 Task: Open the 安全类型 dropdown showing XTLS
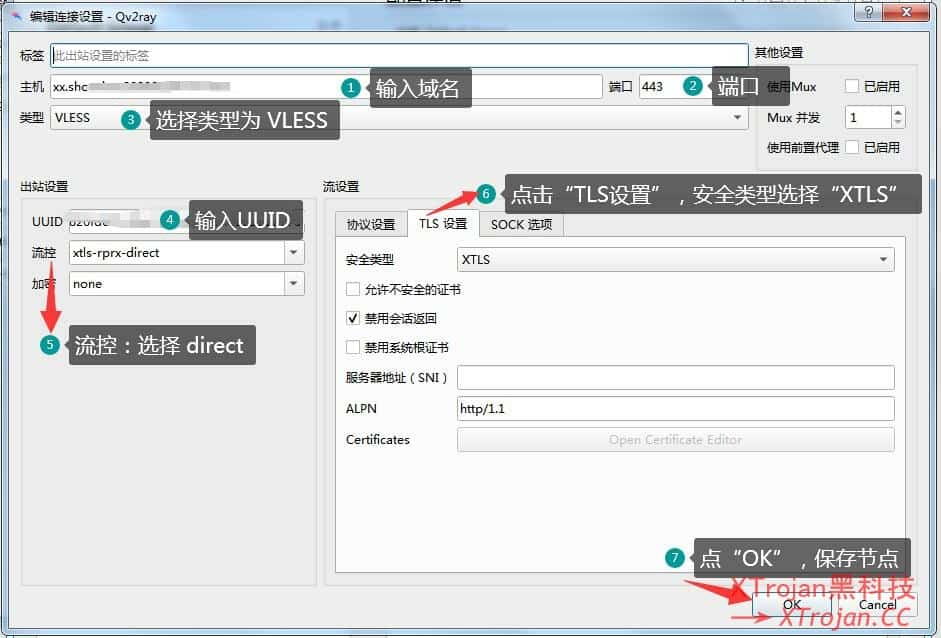coord(883,259)
